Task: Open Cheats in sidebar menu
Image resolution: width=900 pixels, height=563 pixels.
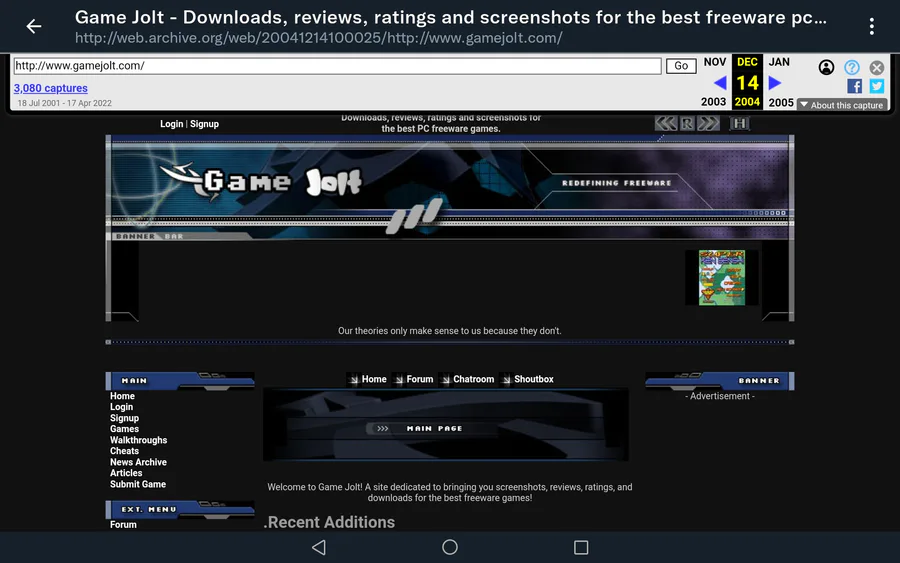Action: click(x=125, y=451)
